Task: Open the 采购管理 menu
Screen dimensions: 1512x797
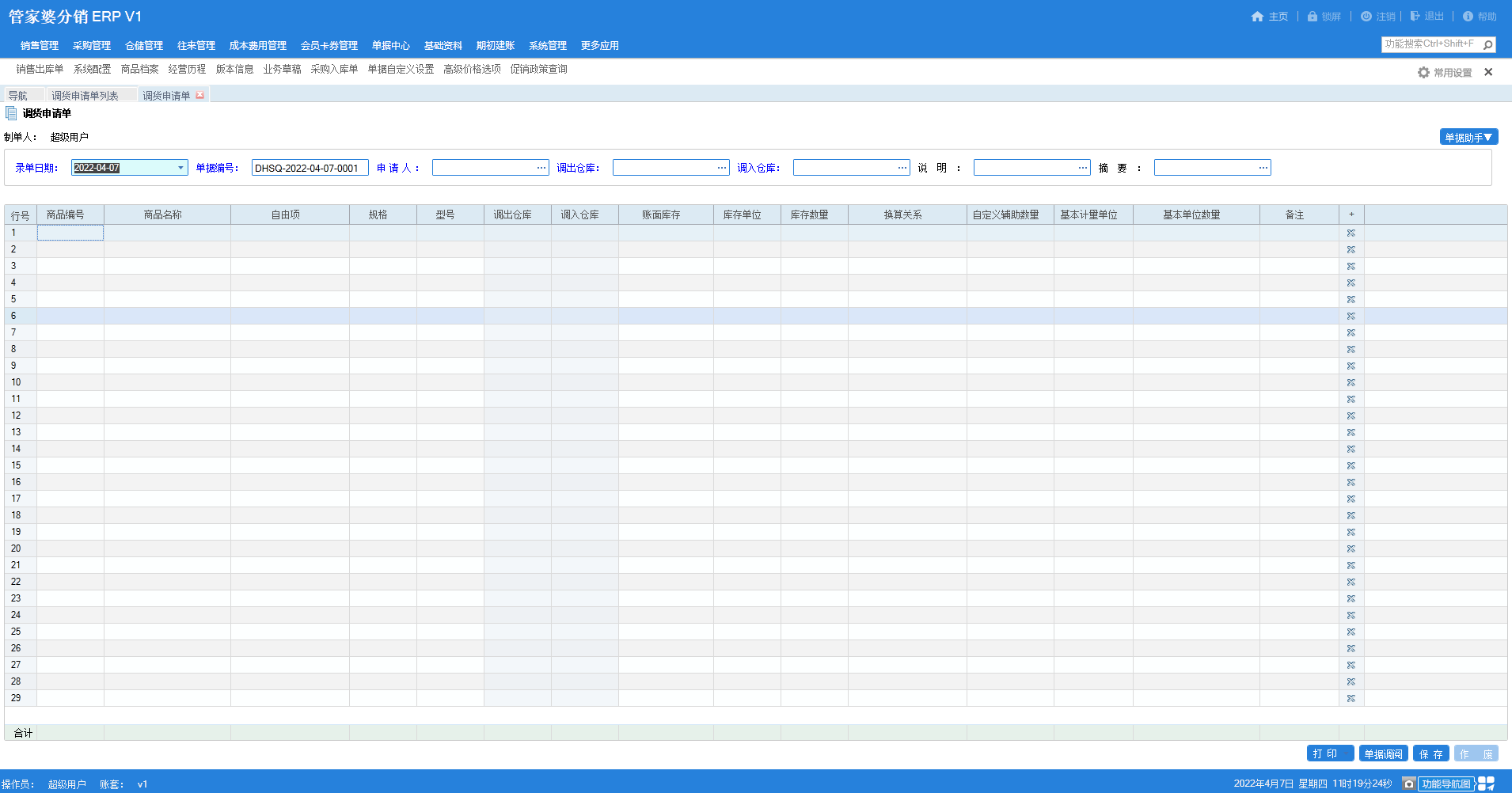Action: (x=92, y=46)
